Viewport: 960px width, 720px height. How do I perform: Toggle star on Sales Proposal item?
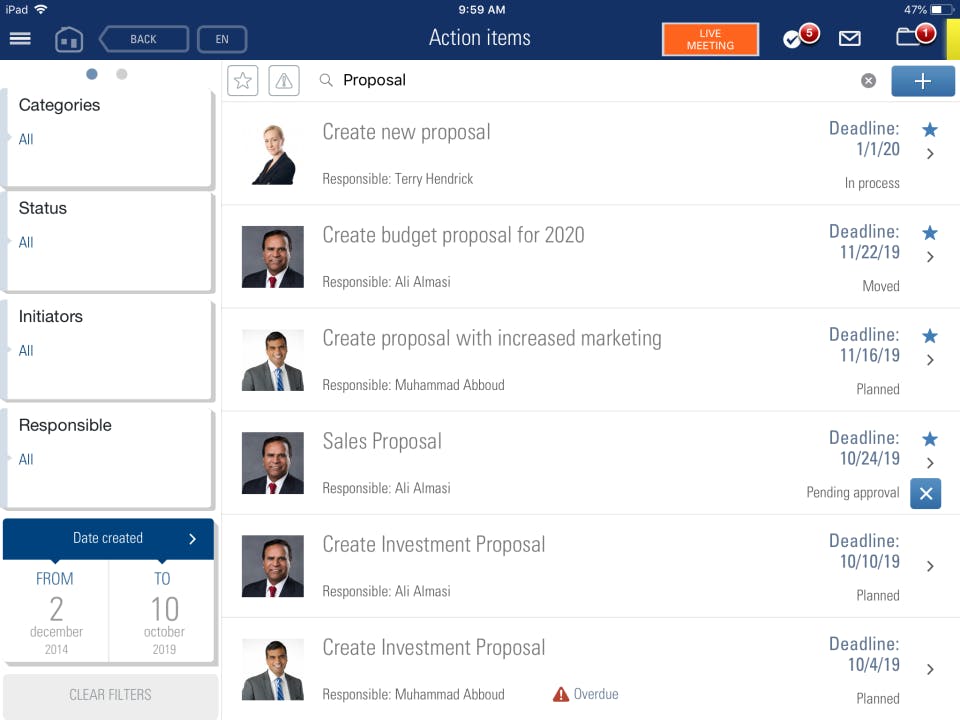[x=930, y=439]
